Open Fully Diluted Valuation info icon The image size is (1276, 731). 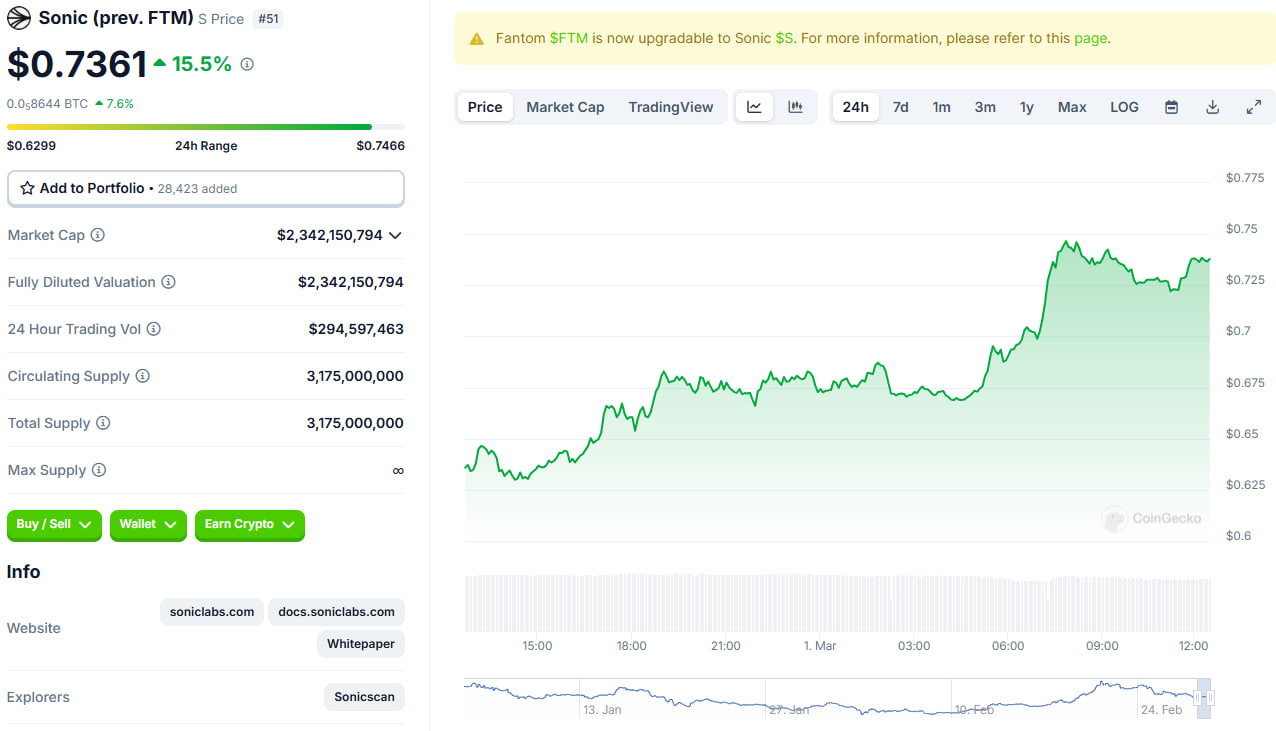pyautogui.click(x=169, y=282)
